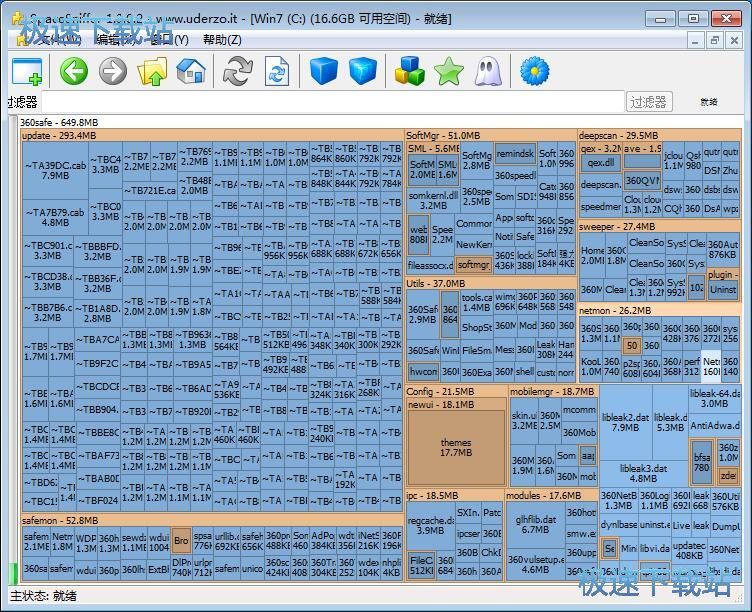This screenshot has width=752, height=612.
Task: Click the green star tag icon
Action: [448, 71]
